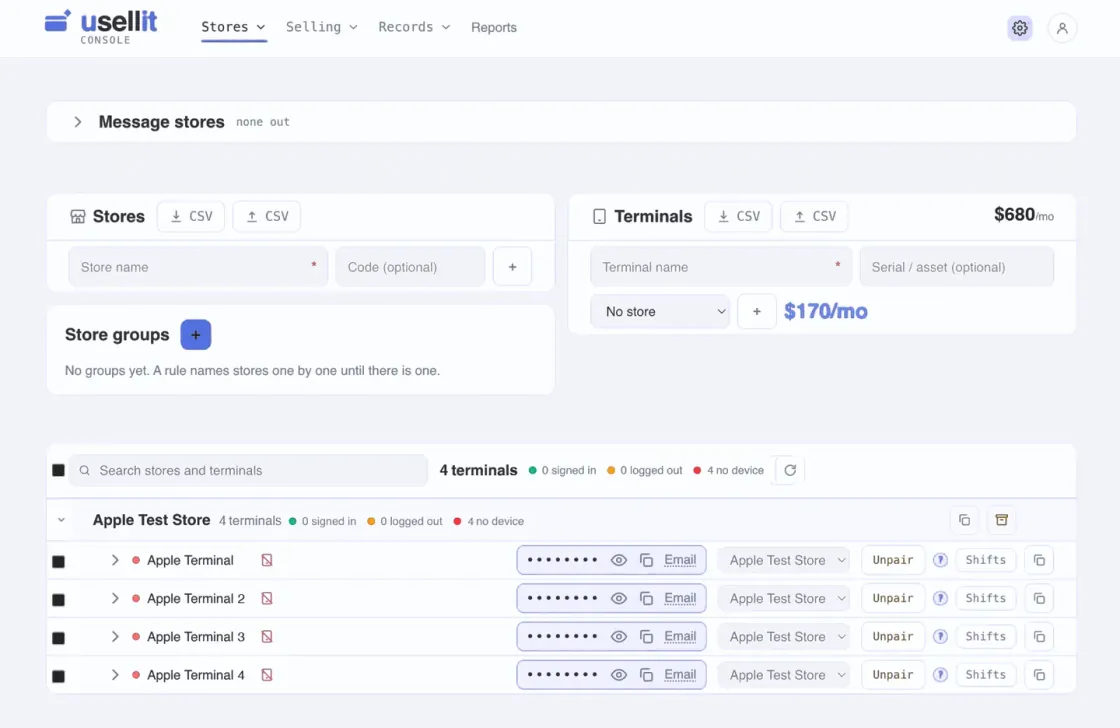The height and width of the screenshot is (728, 1120).
Task: Collapse the Apple Test Store group
Action: pos(61,520)
